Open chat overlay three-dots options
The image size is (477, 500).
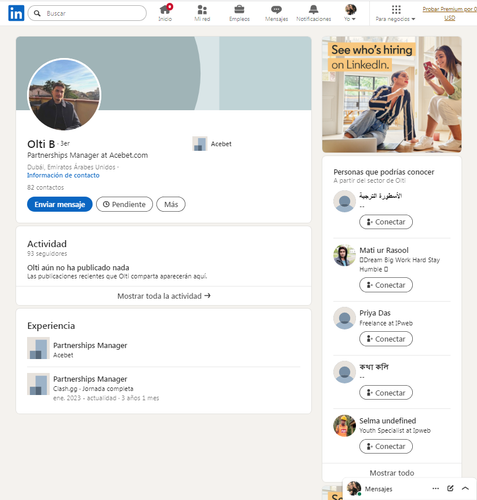click(436, 488)
